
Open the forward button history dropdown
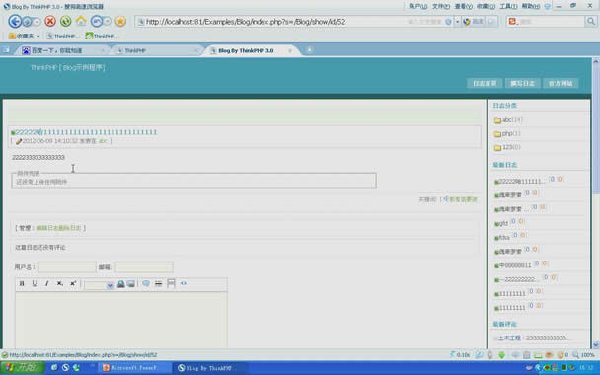pyautogui.click(x=37, y=22)
